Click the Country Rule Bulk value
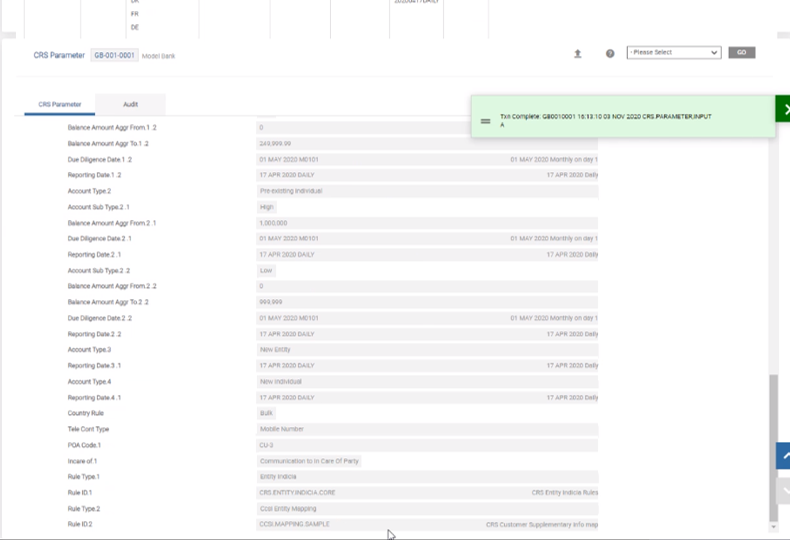Viewport: 790px width, 540px height. tap(267, 413)
